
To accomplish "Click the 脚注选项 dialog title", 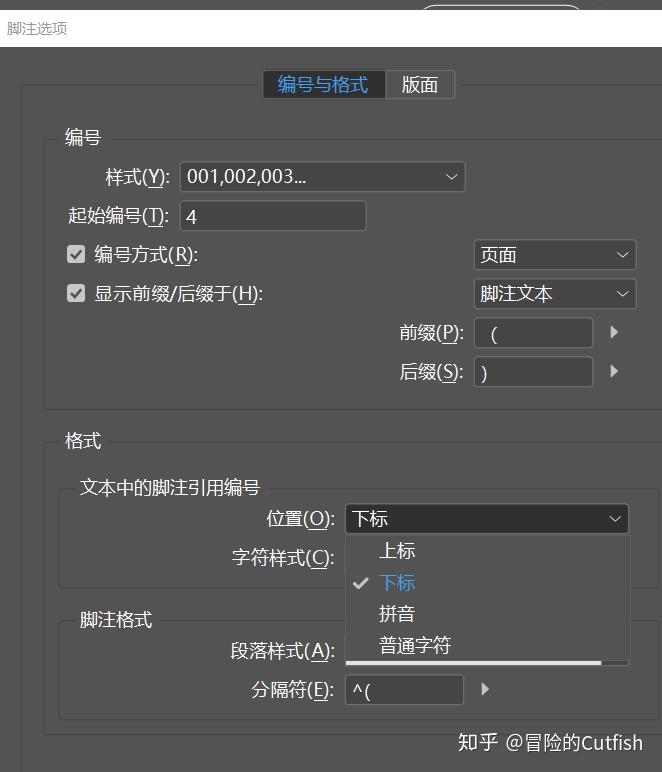I will pyautogui.click(x=37, y=29).
